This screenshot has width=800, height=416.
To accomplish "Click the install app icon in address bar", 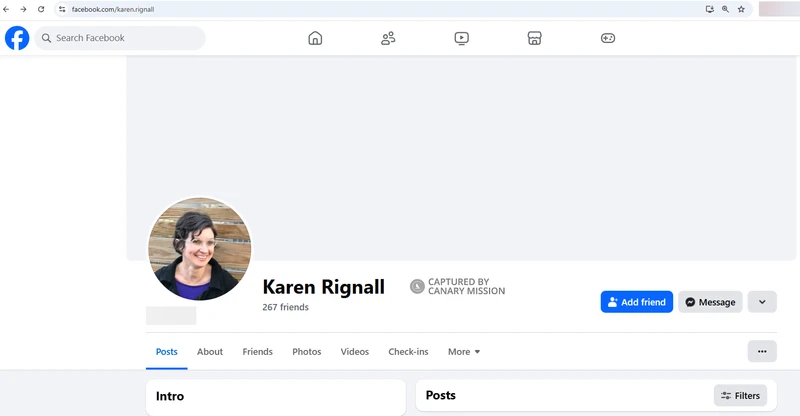I will coord(709,9).
